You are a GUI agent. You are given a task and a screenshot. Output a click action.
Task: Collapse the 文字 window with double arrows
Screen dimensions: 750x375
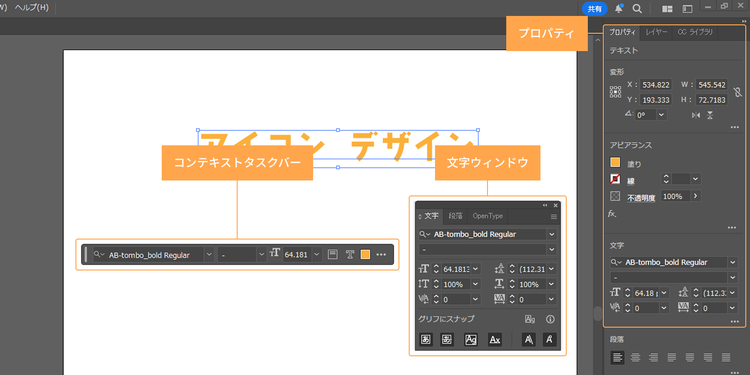(545, 205)
